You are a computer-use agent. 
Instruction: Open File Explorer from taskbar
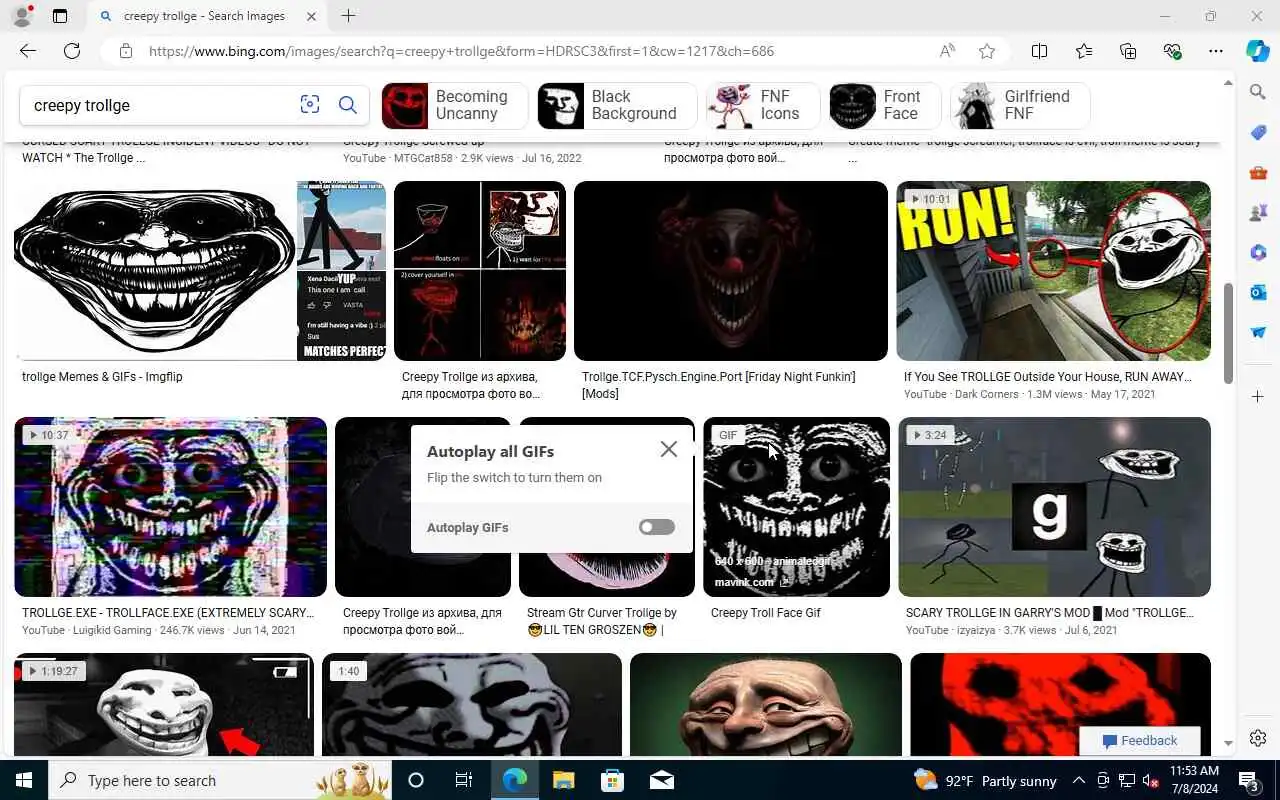(563, 780)
